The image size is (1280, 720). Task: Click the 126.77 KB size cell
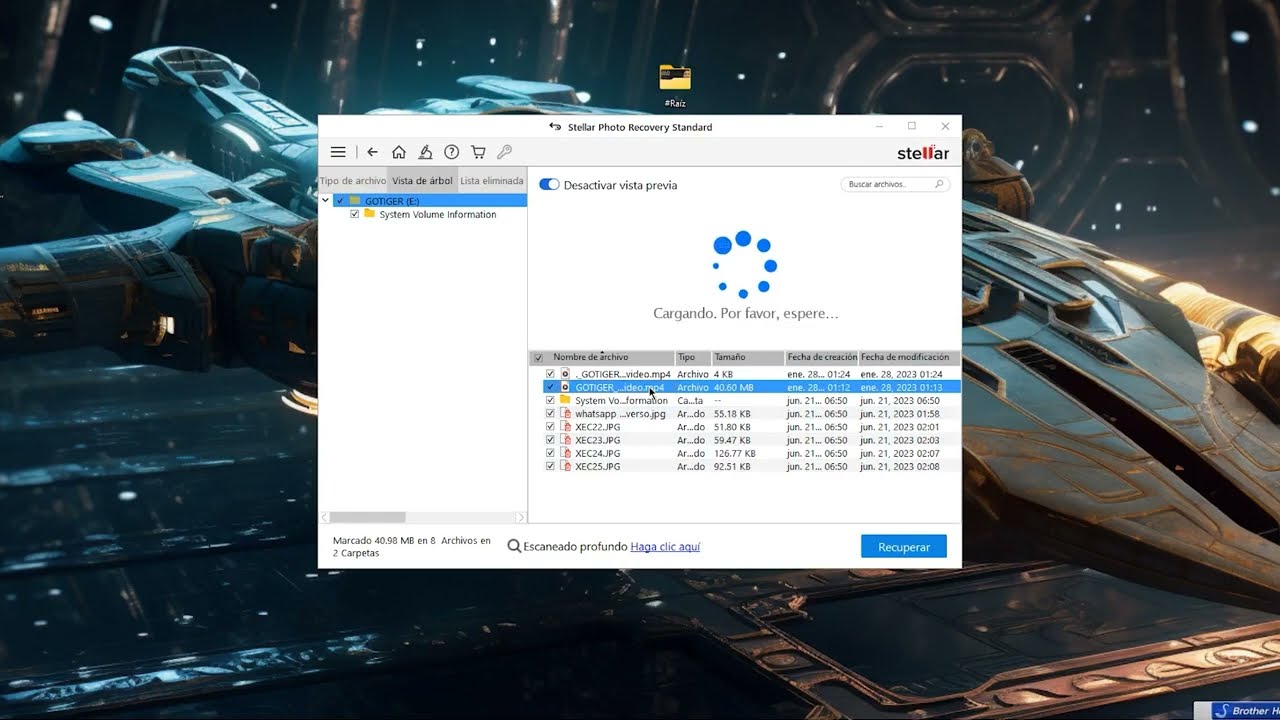click(735, 453)
